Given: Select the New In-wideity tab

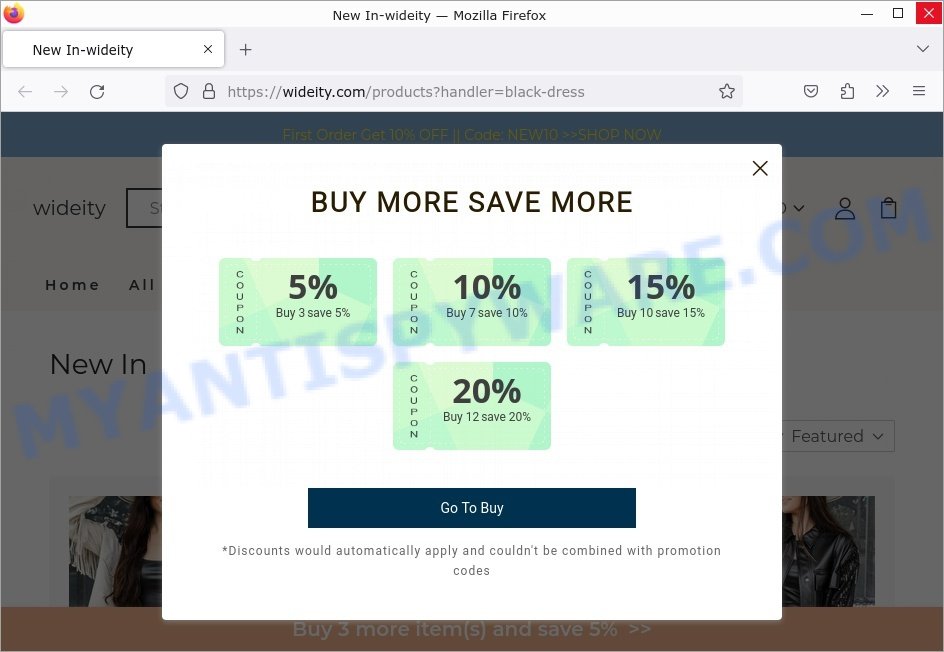Looking at the screenshot, I should point(113,49).
